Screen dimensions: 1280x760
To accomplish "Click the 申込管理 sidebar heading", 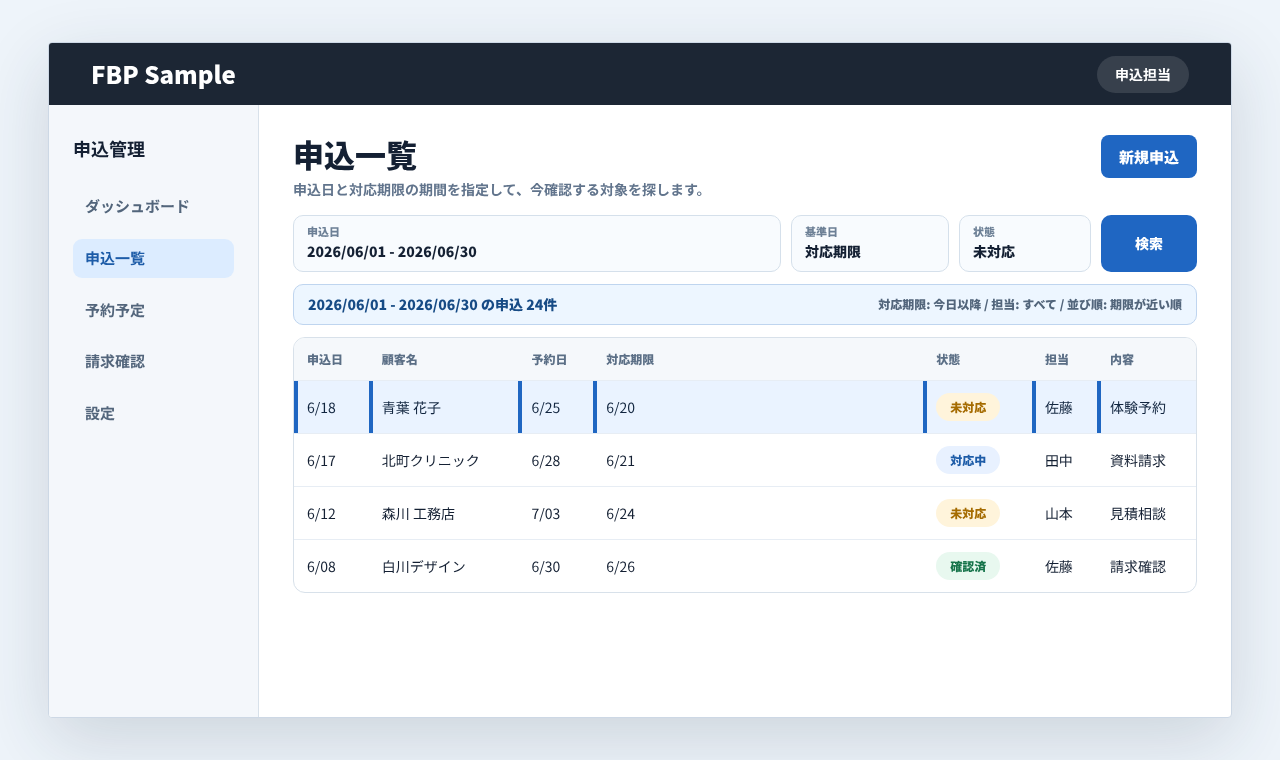I will click(x=109, y=150).
